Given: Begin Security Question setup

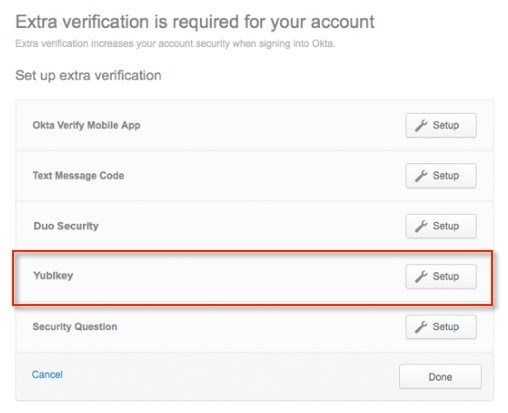Looking at the screenshot, I should [441, 327].
